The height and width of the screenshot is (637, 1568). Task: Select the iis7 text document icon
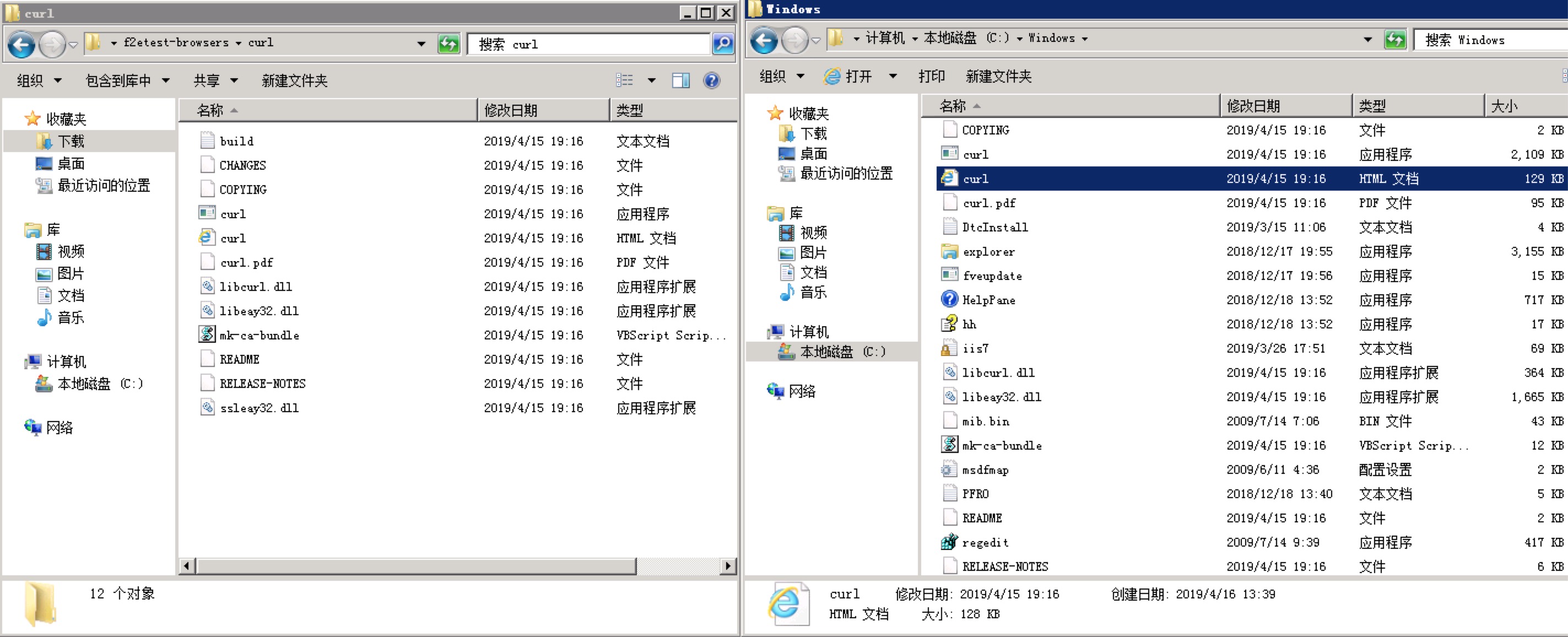[x=950, y=348]
